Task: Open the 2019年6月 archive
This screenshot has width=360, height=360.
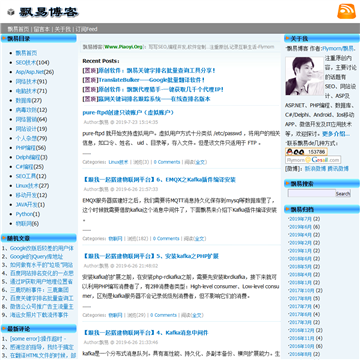Action: pos(300,227)
